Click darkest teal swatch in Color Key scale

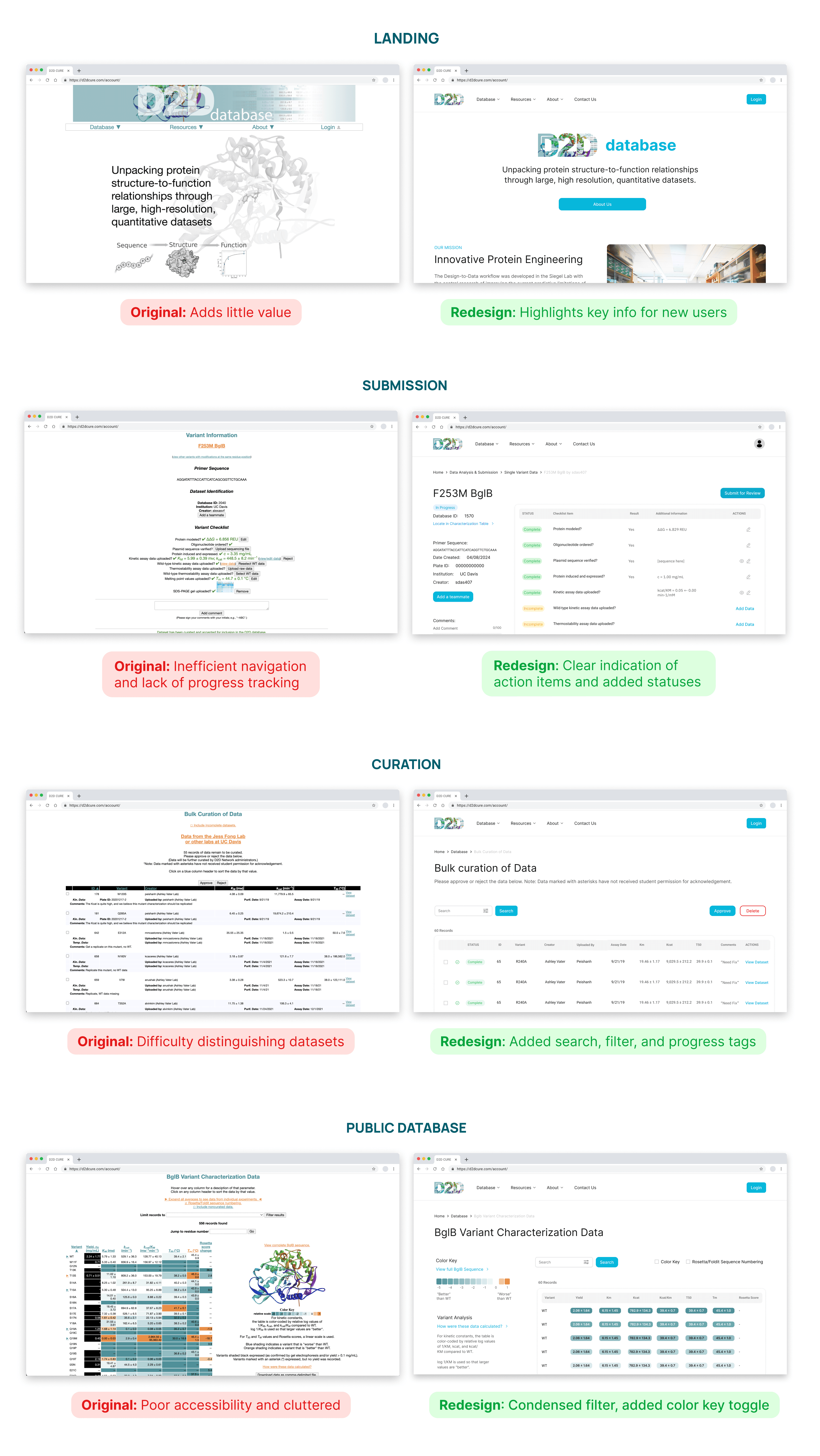click(439, 1281)
